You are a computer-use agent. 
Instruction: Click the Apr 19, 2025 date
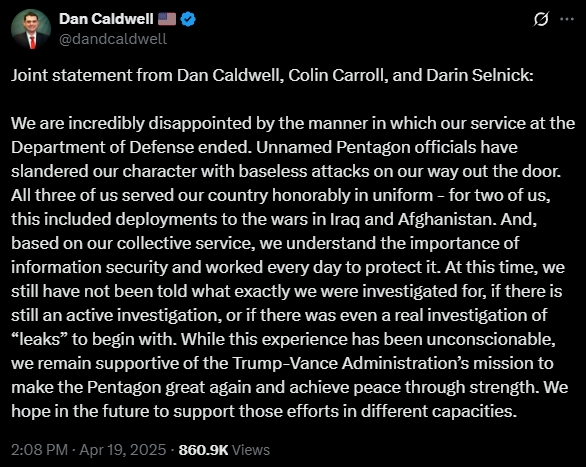pos(123,449)
